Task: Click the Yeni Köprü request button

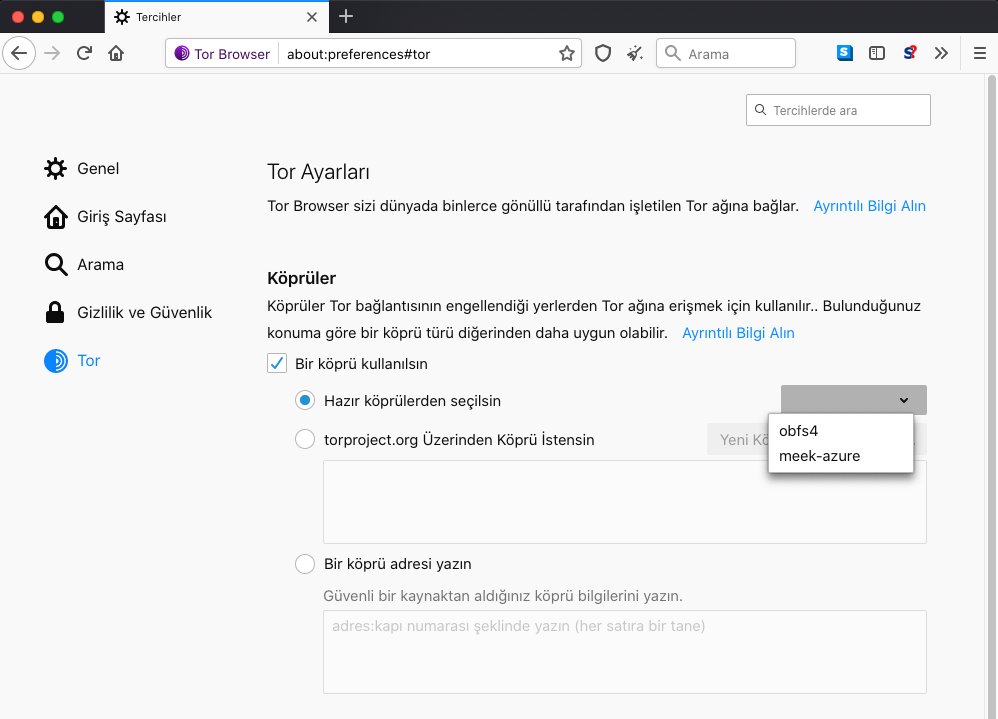Action: [x=738, y=440]
